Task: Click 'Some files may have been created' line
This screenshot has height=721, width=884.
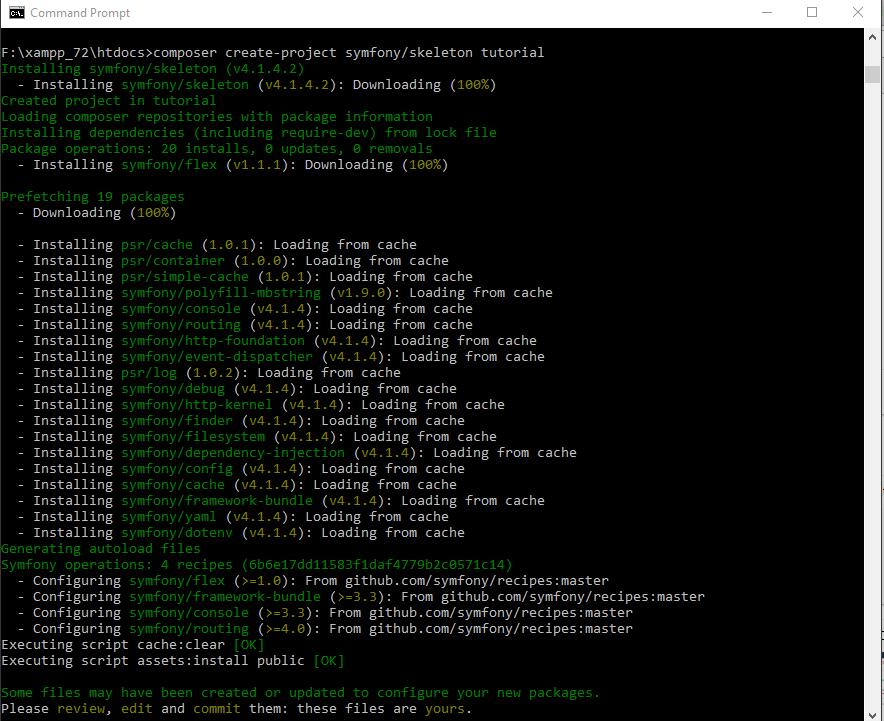Action: 300,693
